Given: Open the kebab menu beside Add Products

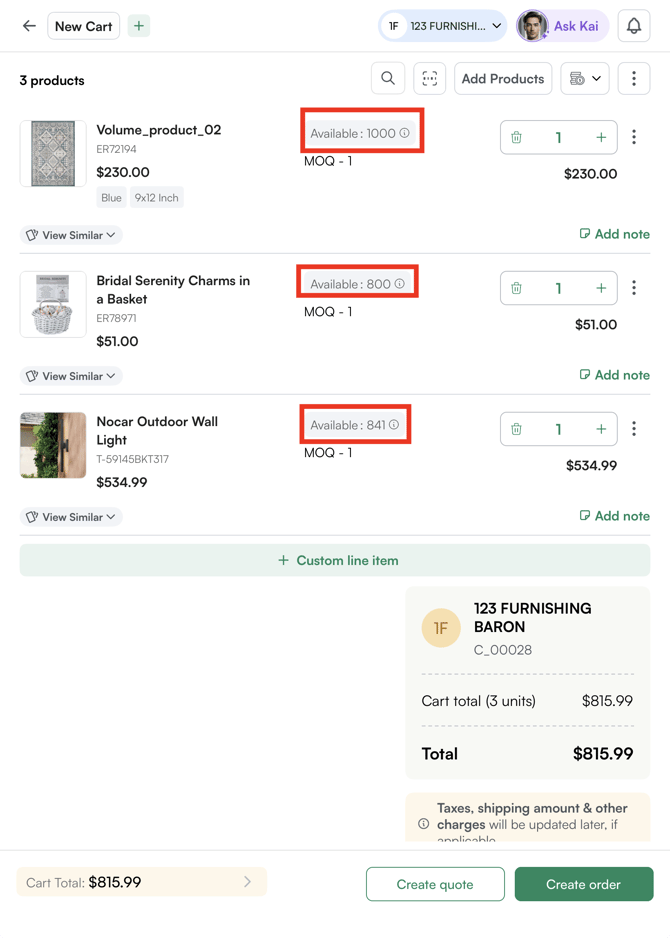Looking at the screenshot, I should point(634,78).
